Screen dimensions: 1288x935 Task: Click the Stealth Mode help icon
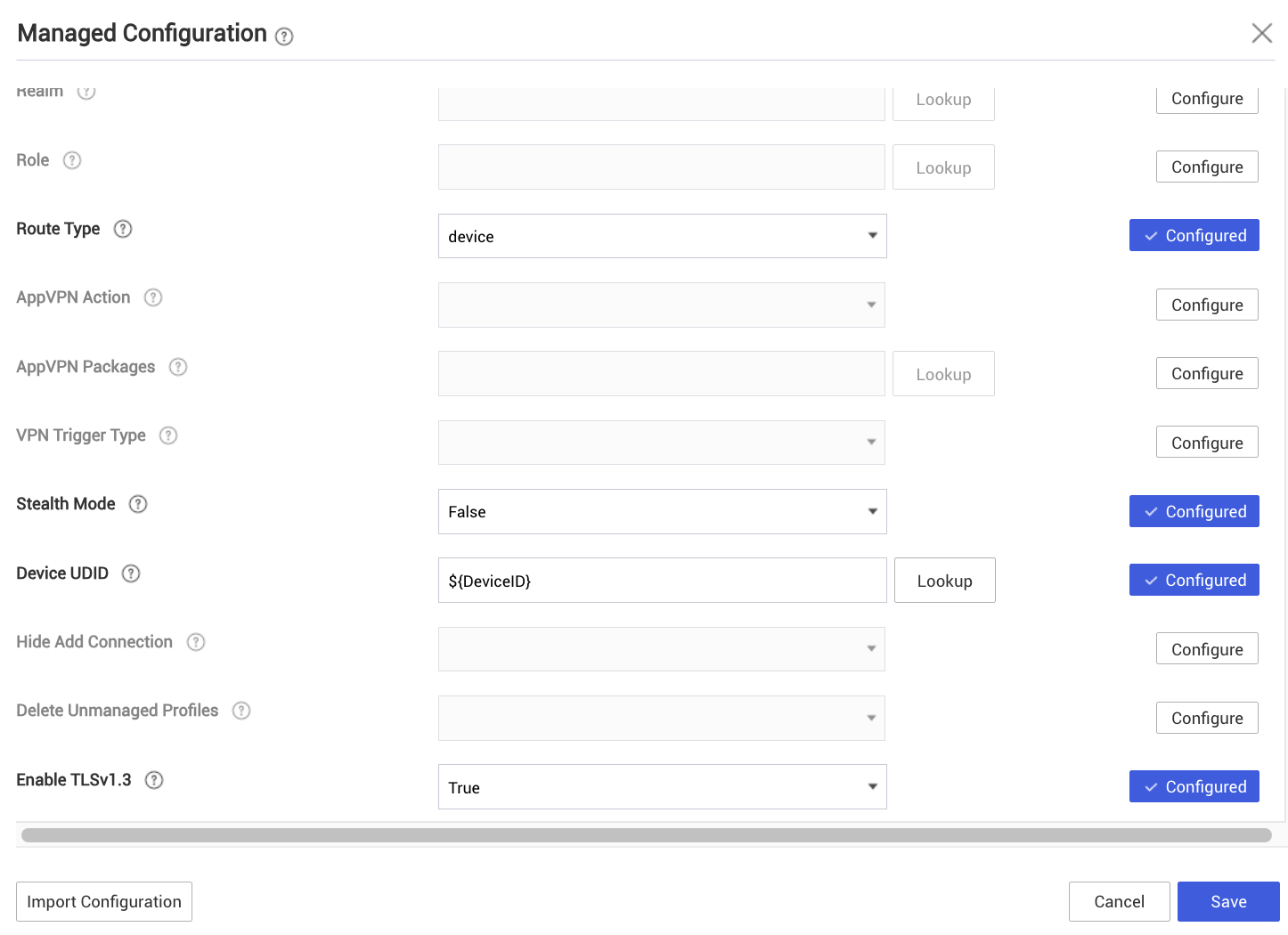click(138, 504)
